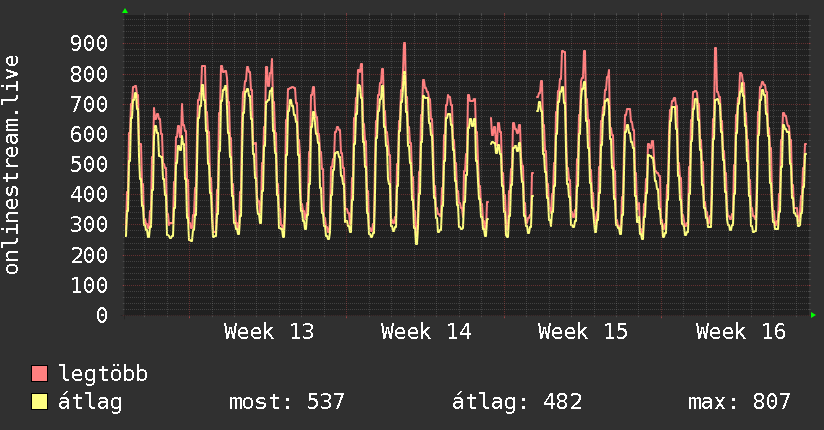Click the 0 y-axis label

pos(102,315)
